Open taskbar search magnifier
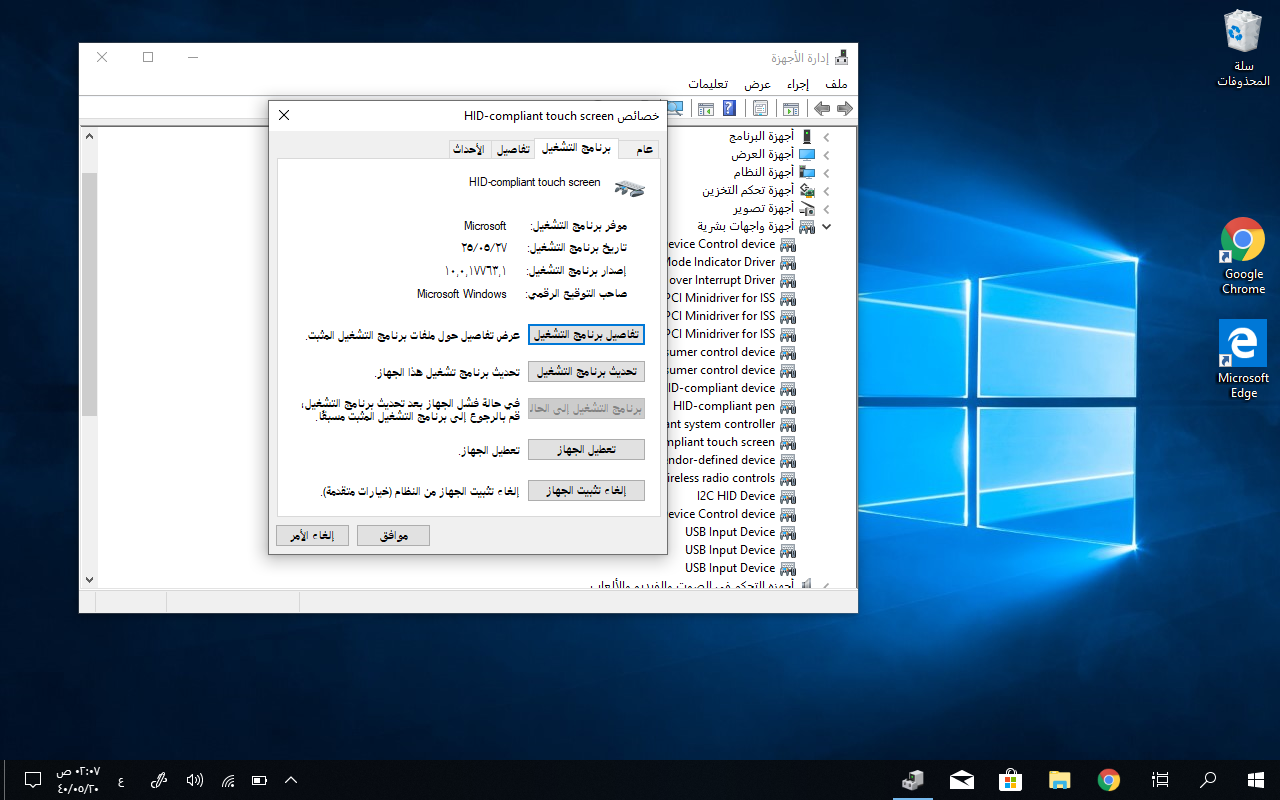The height and width of the screenshot is (800, 1280). tap(1208, 780)
